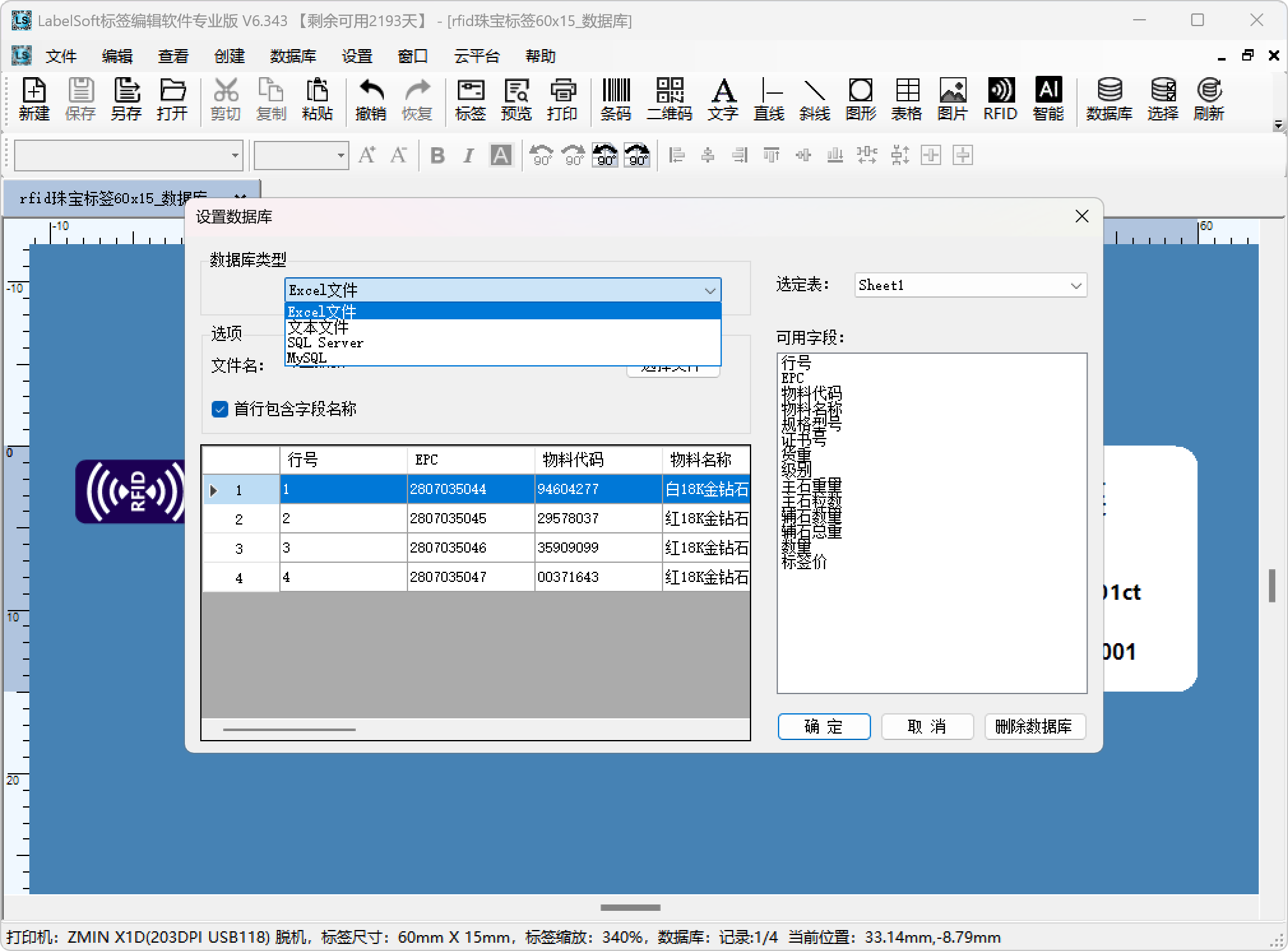1288x951 pixels.
Task: Open the font name dropdown in toolbar
Action: [235, 155]
